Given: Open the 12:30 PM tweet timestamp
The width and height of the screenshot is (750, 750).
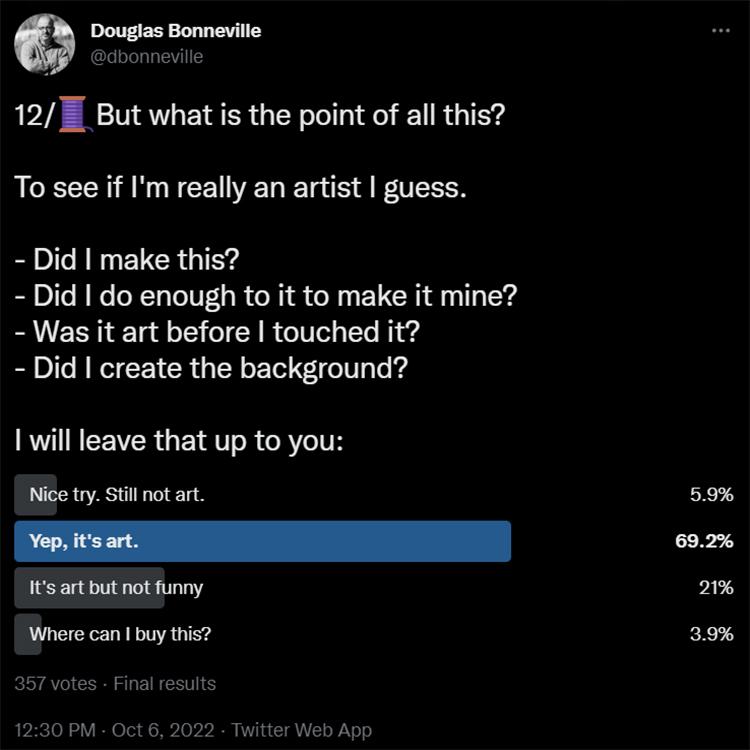Looking at the screenshot, I should [x=54, y=730].
